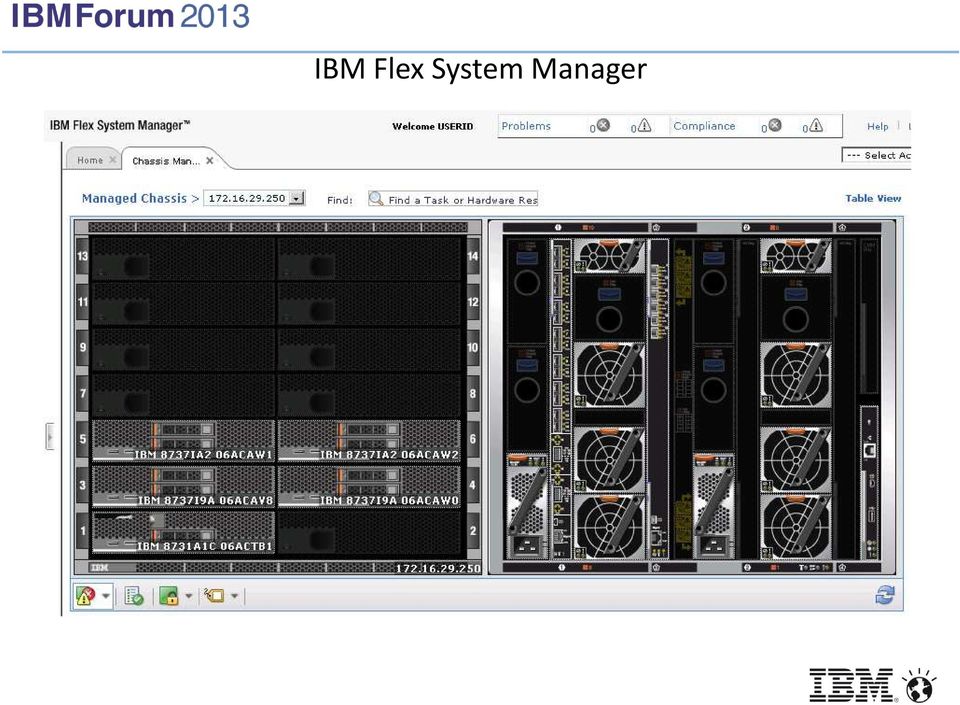Click the Compliance critical error icon
The image size is (960, 705).
(x=774, y=125)
